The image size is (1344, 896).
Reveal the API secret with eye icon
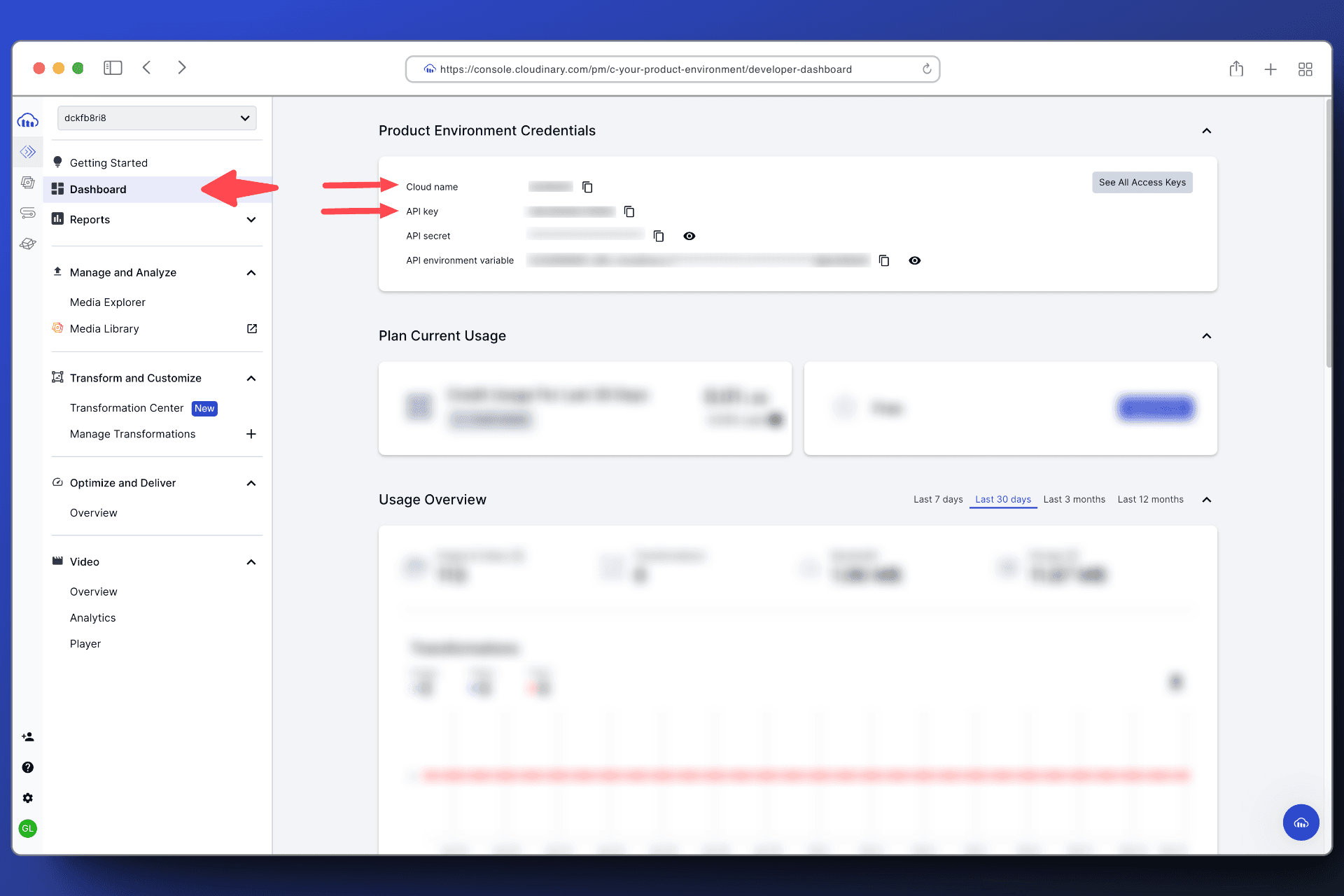689,236
